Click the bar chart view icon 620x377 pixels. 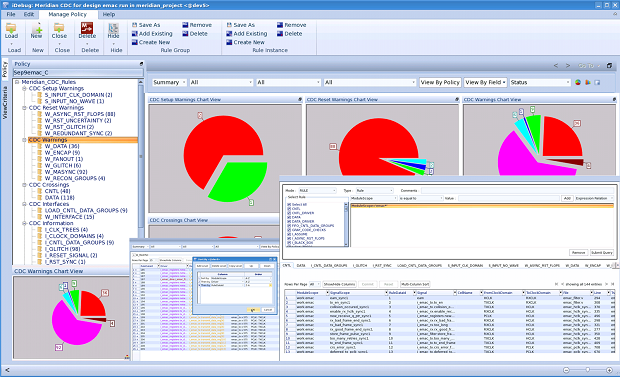click(x=588, y=82)
